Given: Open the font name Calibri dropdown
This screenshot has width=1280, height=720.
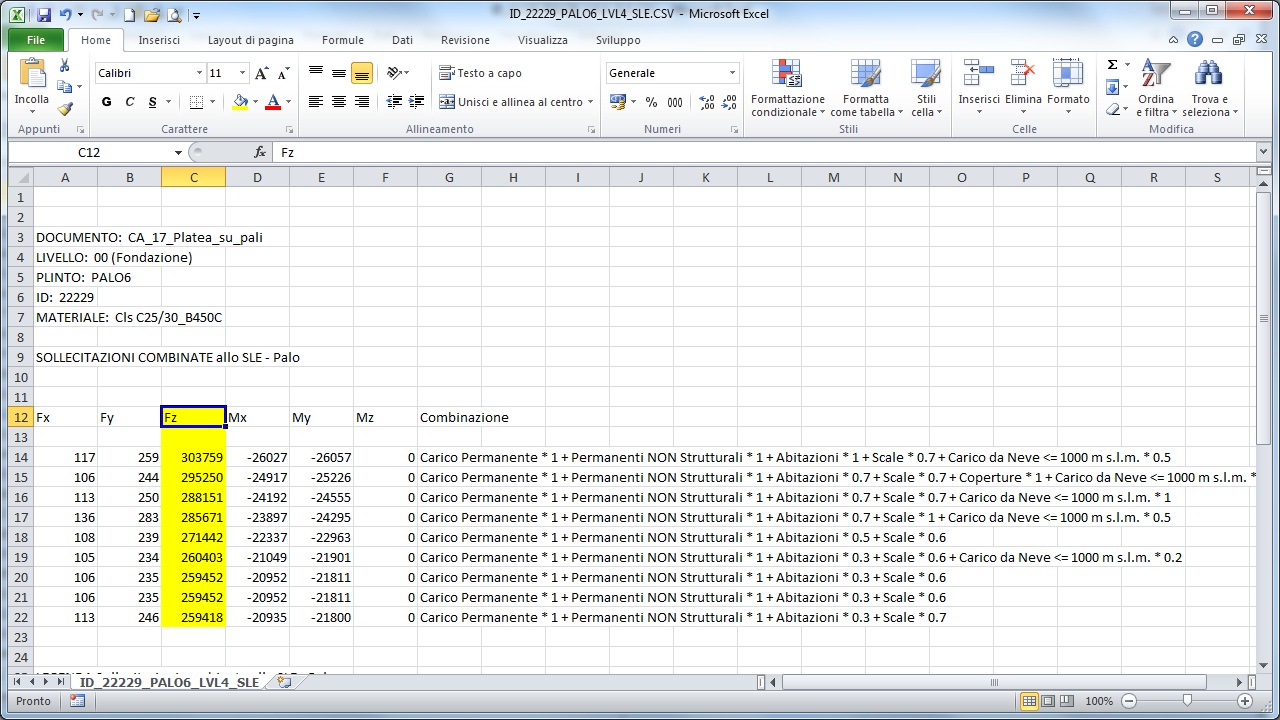Looking at the screenshot, I should pyautogui.click(x=199, y=73).
